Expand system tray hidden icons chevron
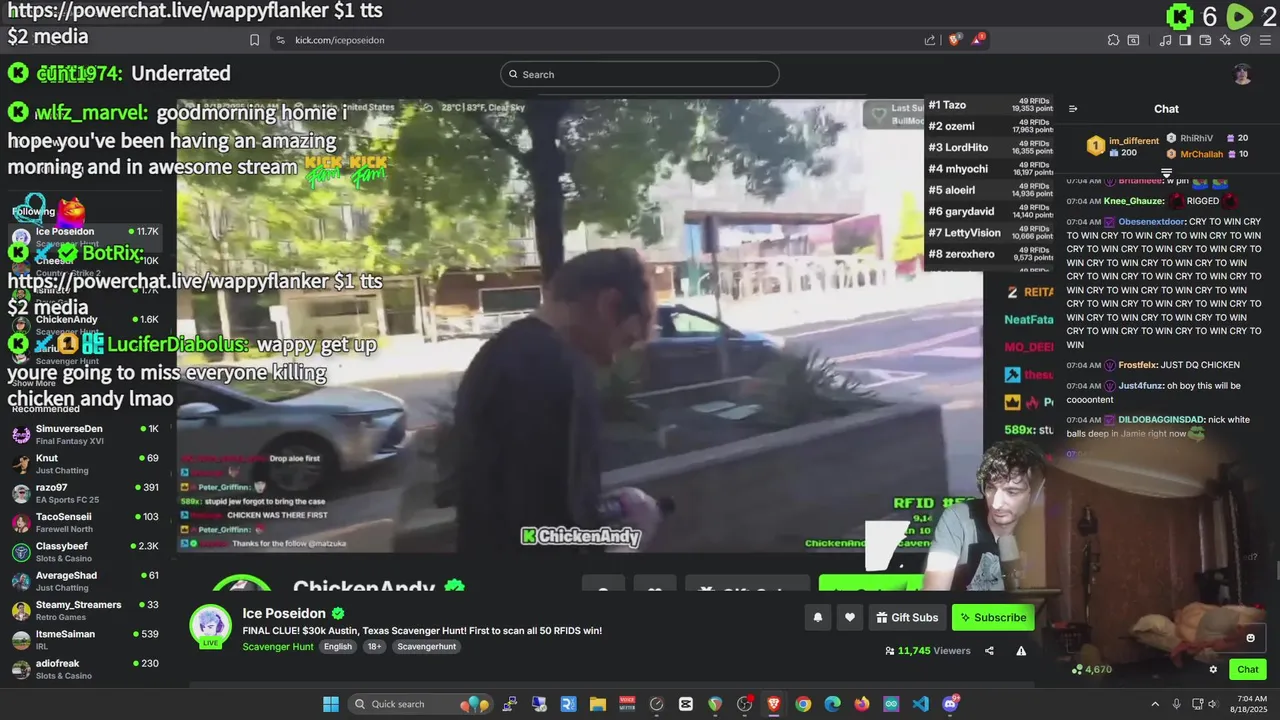The image size is (1280, 720). pyautogui.click(x=1155, y=704)
